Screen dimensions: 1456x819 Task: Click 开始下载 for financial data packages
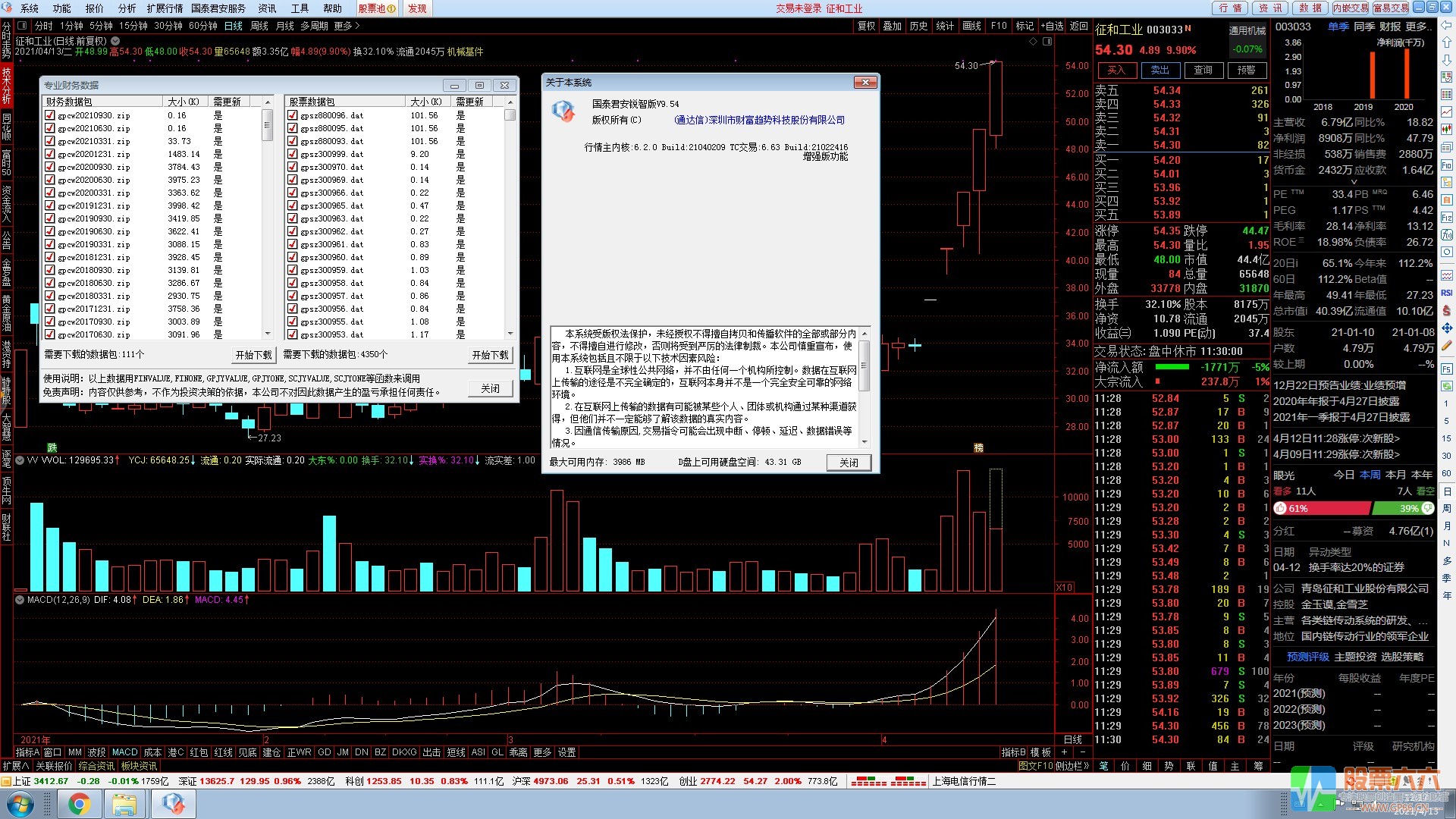(x=253, y=355)
